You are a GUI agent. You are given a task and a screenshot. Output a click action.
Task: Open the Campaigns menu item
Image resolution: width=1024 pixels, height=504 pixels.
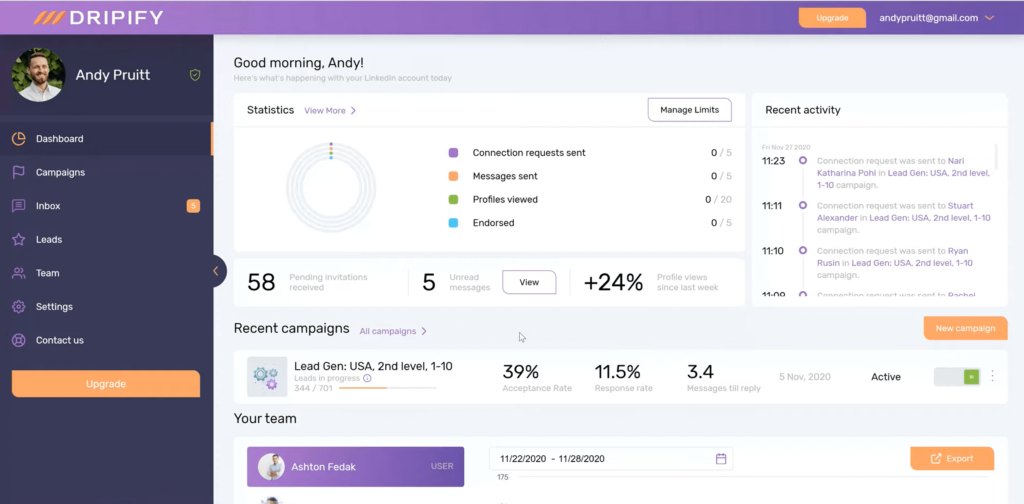click(x=106, y=172)
